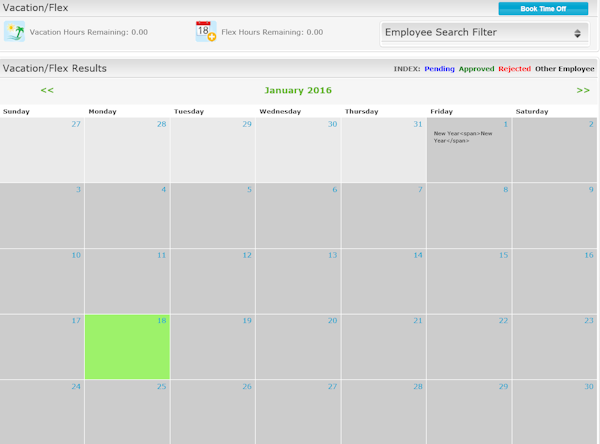Select Friday date 29 in last row
This screenshot has height=444, width=600.
click(x=469, y=412)
